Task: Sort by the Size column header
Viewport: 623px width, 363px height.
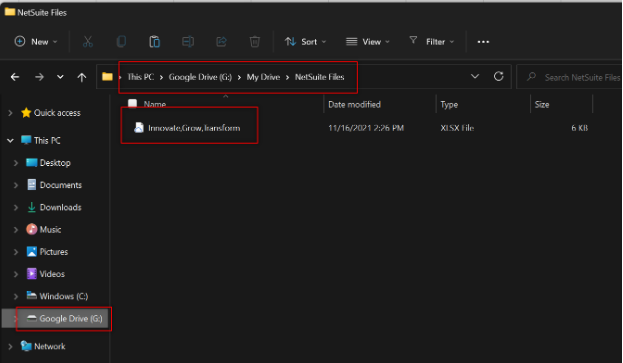Action: [542, 104]
